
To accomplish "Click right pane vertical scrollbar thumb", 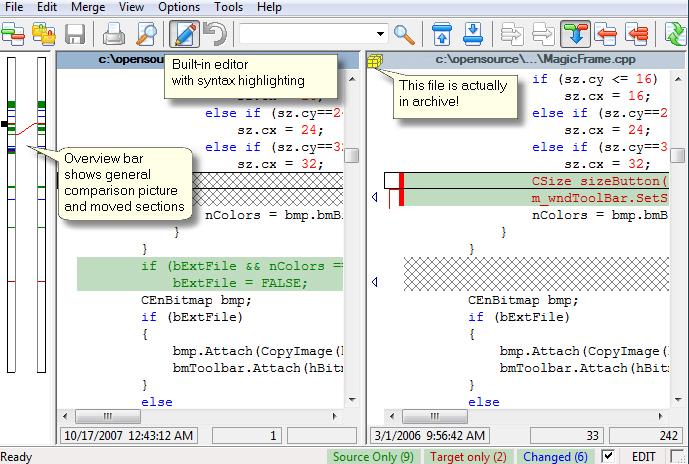I will pyautogui.click(x=678, y=155).
